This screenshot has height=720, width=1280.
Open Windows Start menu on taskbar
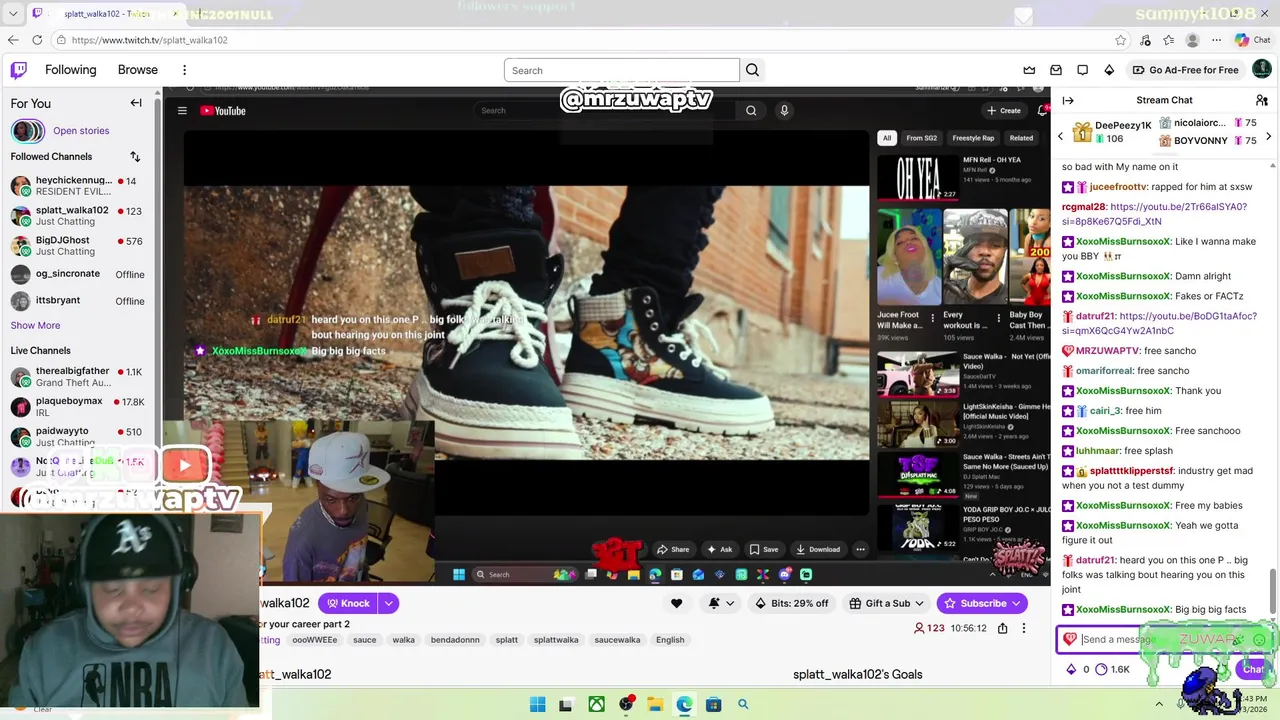[x=537, y=705]
